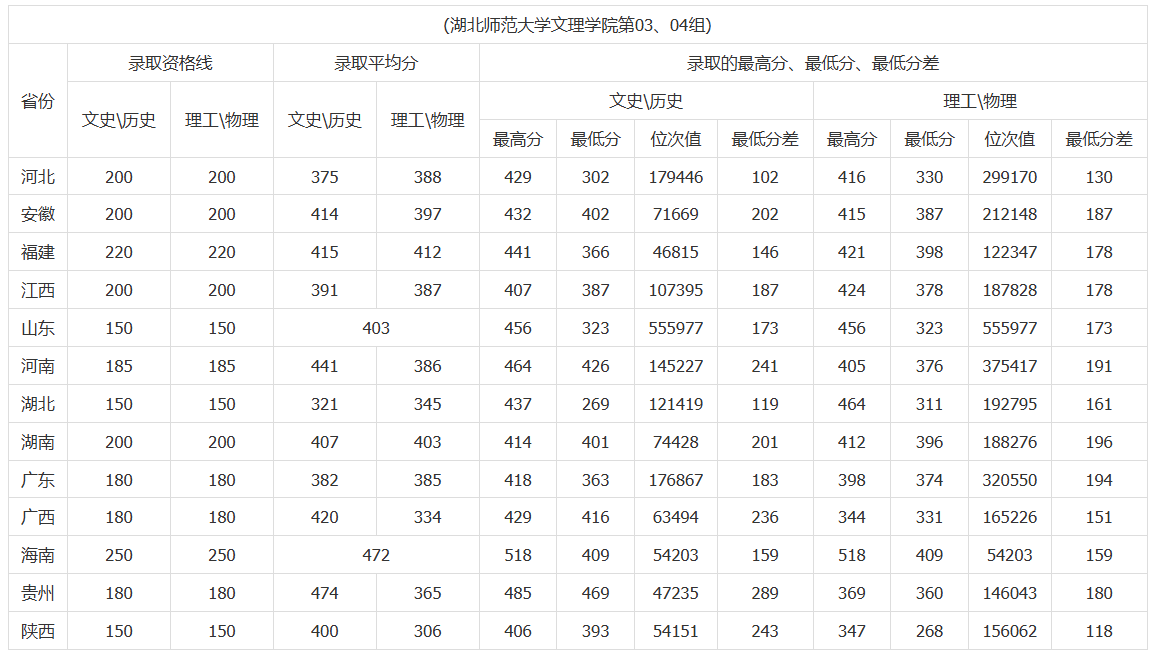Click 贵州 文史 highest score 485
This screenshot has height=656, width=1153.
click(x=518, y=593)
